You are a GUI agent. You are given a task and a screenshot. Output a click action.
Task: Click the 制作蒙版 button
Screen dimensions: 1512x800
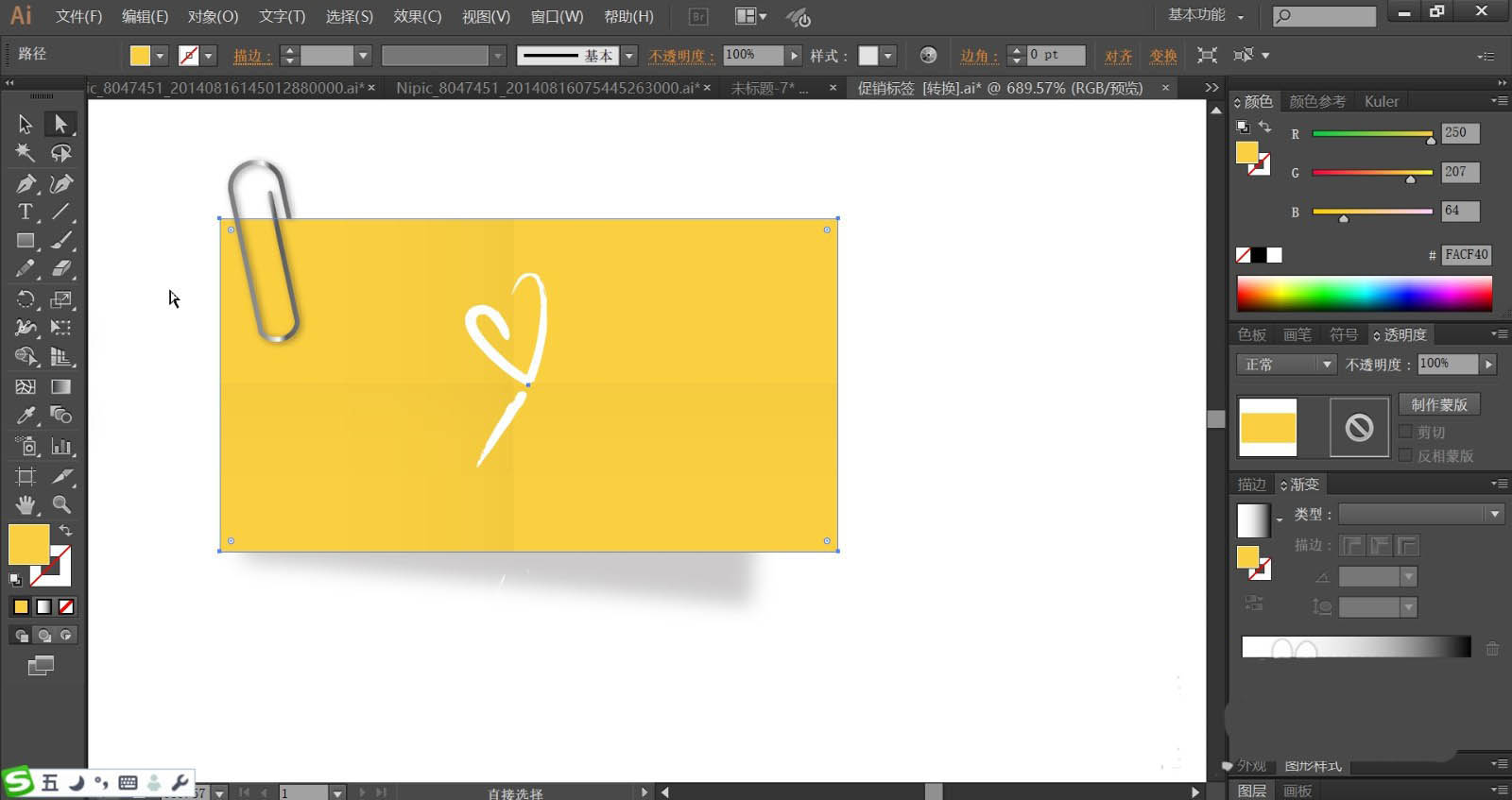1438,404
